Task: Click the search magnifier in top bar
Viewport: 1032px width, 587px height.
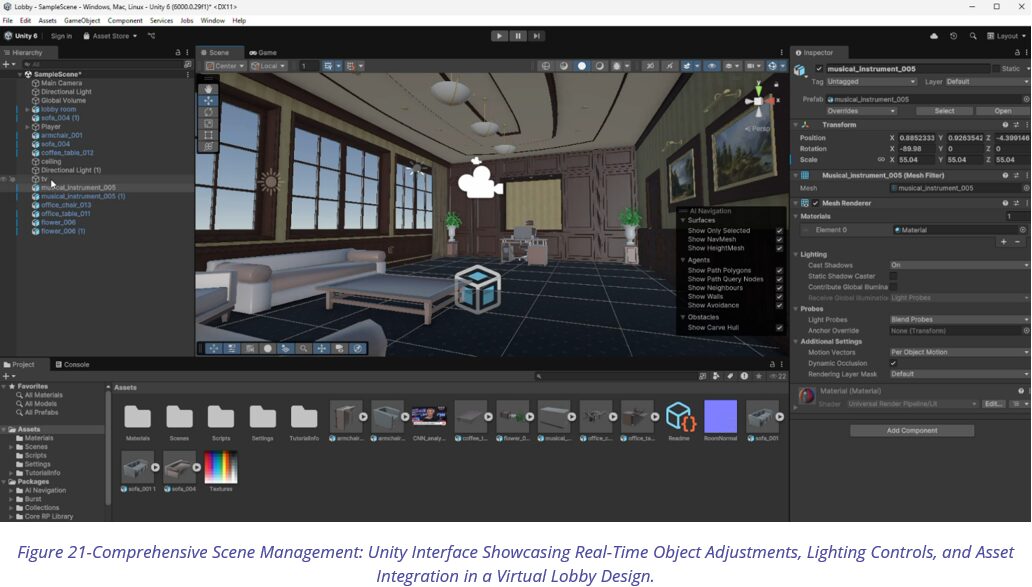Action: [x=972, y=36]
